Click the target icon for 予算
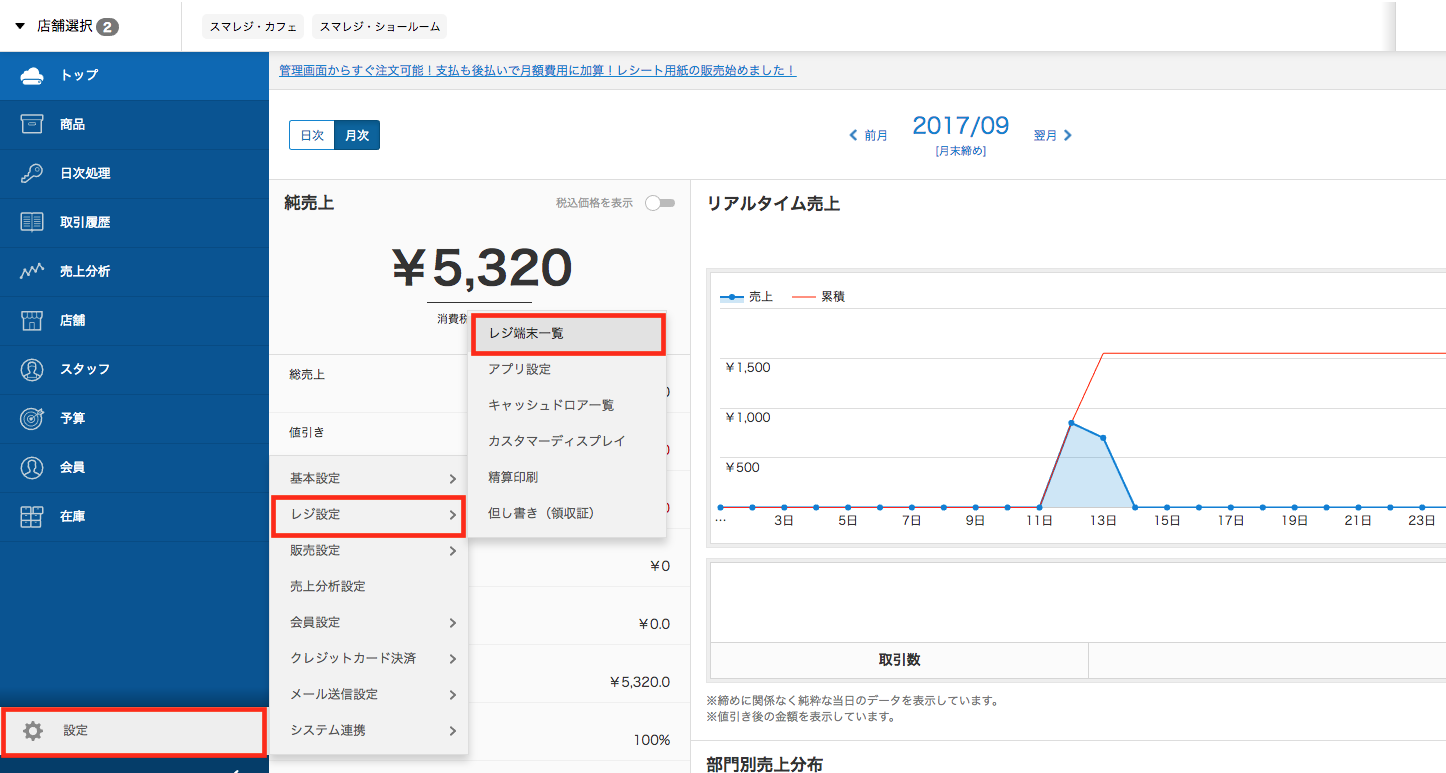Viewport: 1446px width, 773px height. (x=32, y=418)
